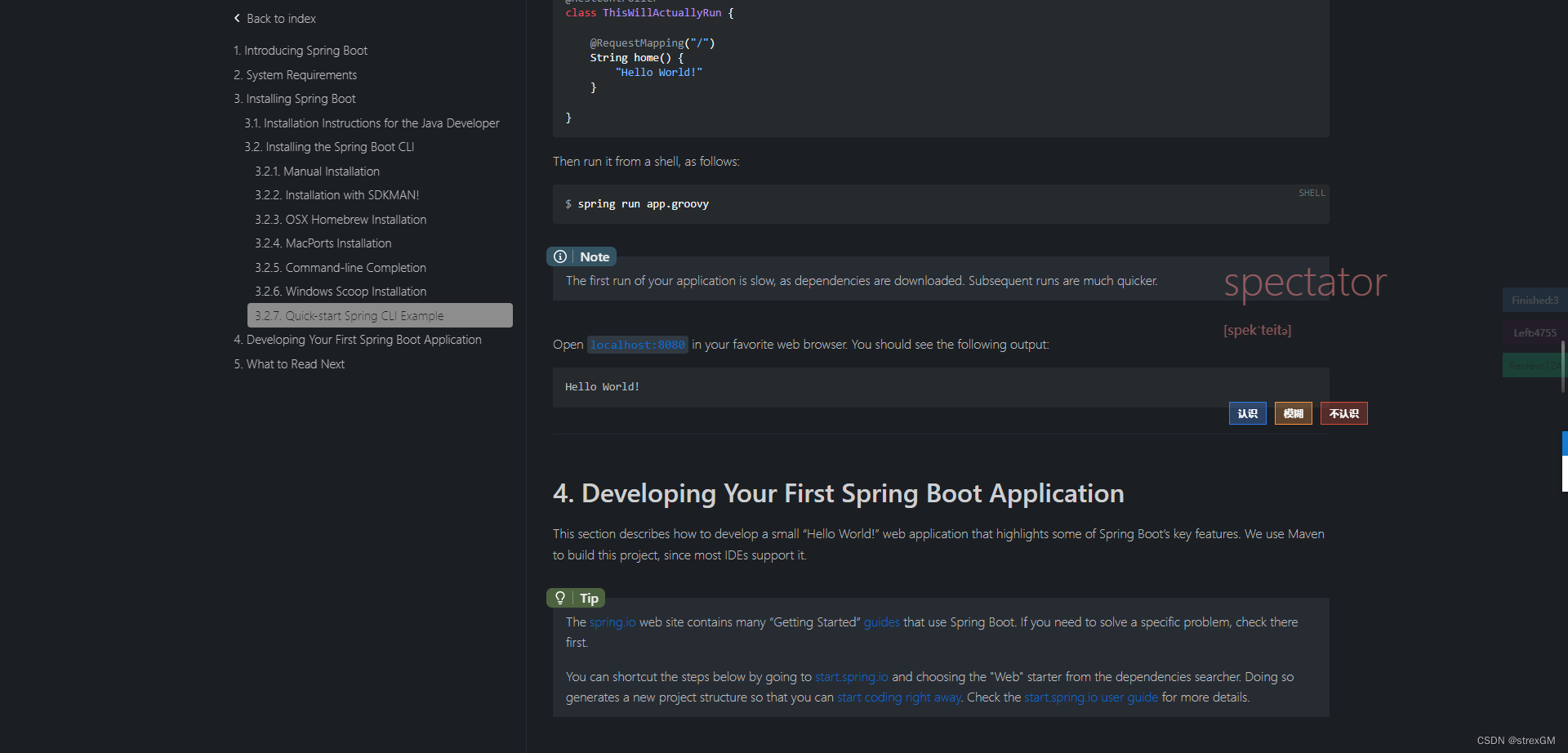Open Installing the Spring Boot CLI
Image resolution: width=1568 pixels, height=753 pixels.
[329, 147]
